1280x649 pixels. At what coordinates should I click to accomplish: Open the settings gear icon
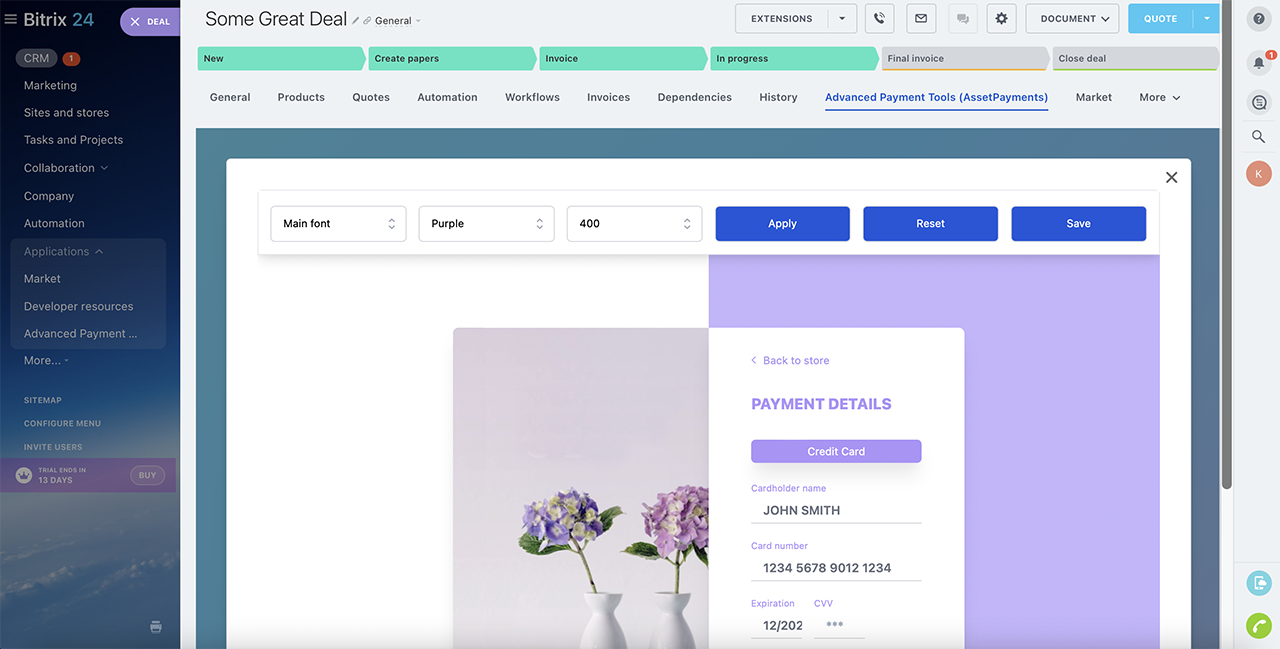pos(1001,18)
